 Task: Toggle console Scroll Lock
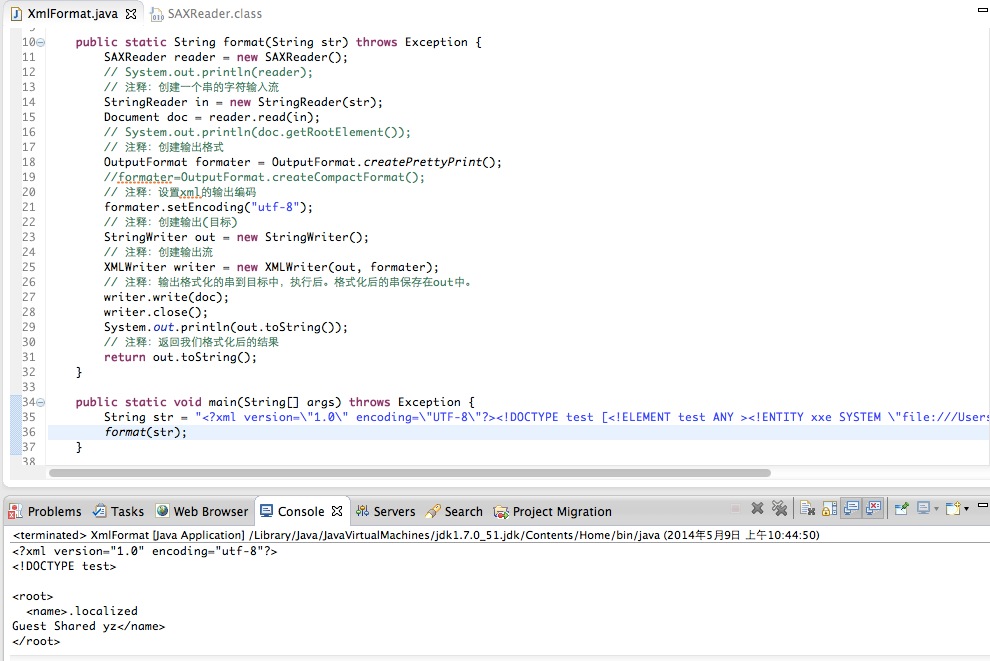(830, 508)
